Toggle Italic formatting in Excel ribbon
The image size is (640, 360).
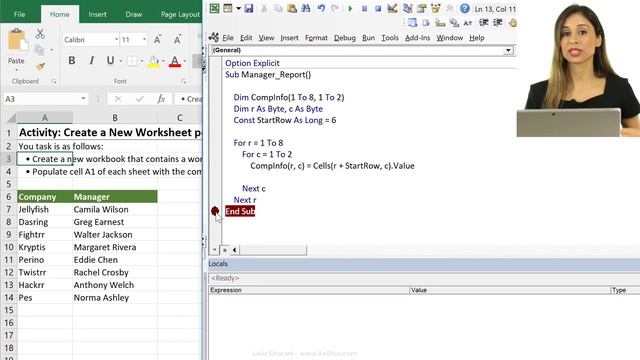click(91, 61)
